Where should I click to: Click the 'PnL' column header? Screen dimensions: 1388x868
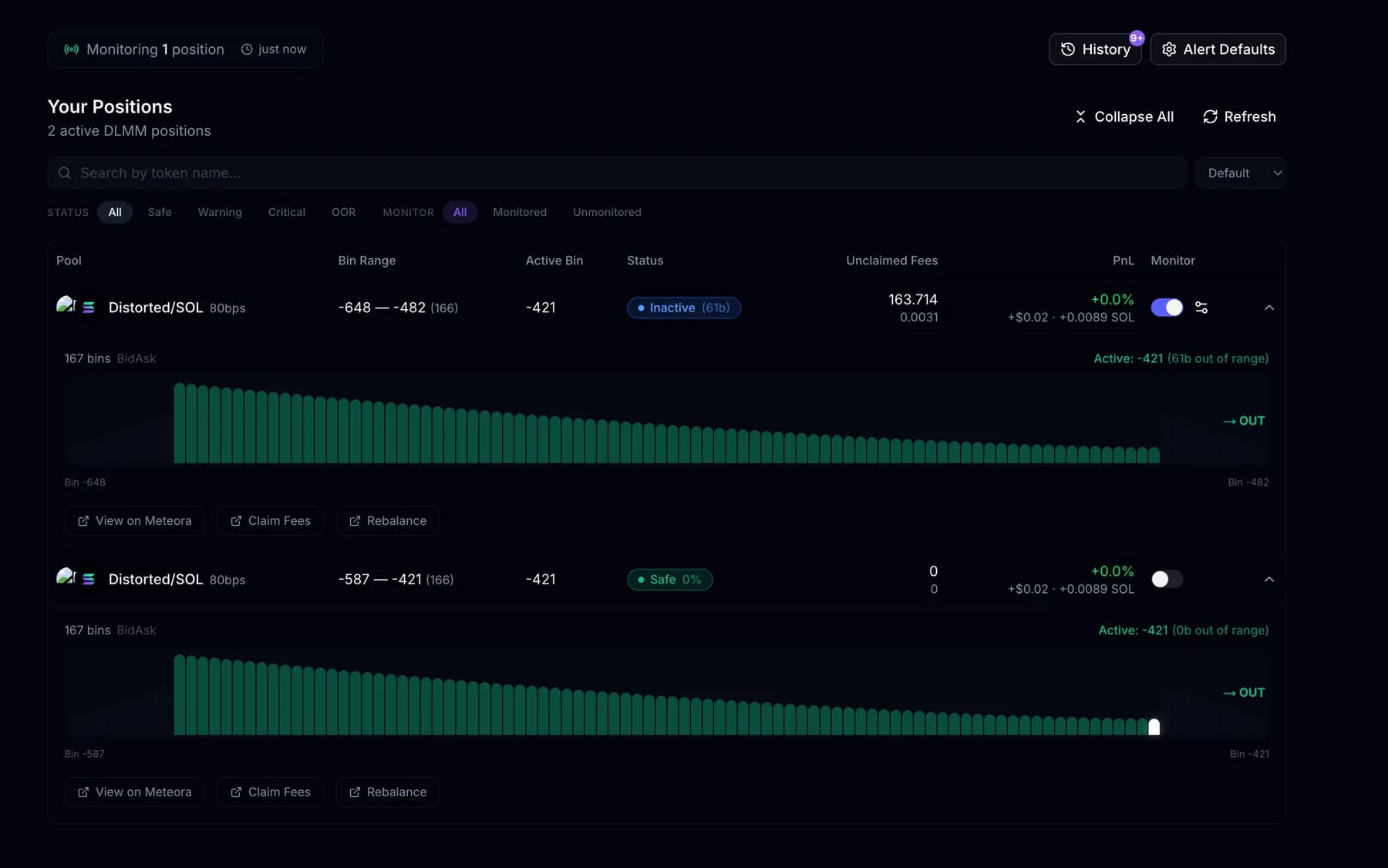coord(1124,261)
